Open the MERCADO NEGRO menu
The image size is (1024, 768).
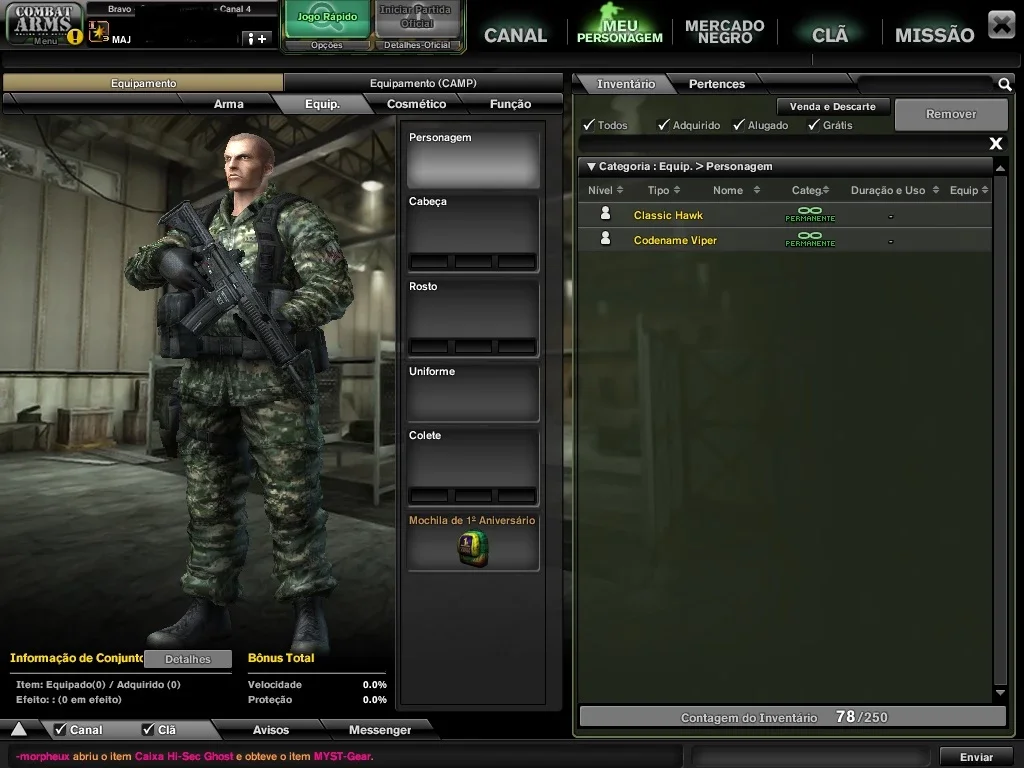click(724, 31)
